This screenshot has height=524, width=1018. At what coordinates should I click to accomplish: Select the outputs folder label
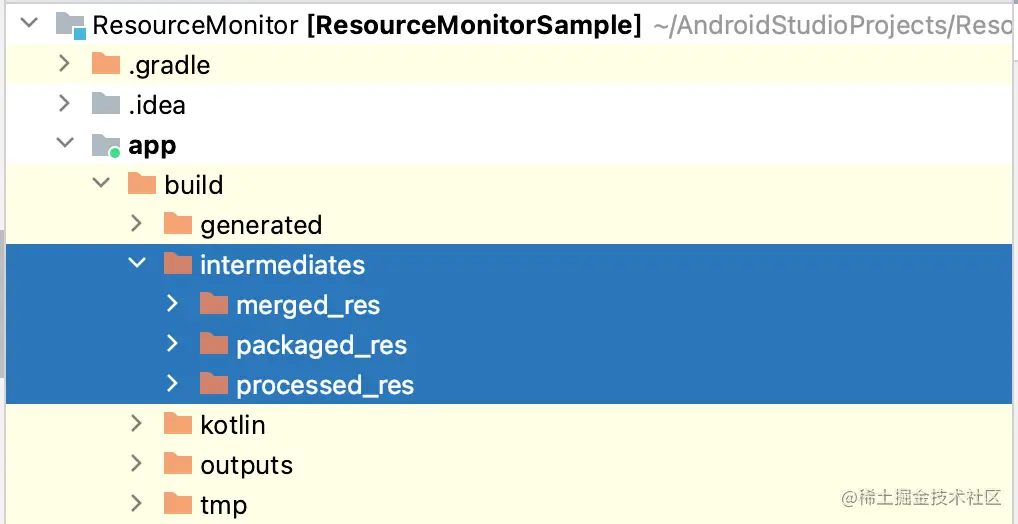246,465
